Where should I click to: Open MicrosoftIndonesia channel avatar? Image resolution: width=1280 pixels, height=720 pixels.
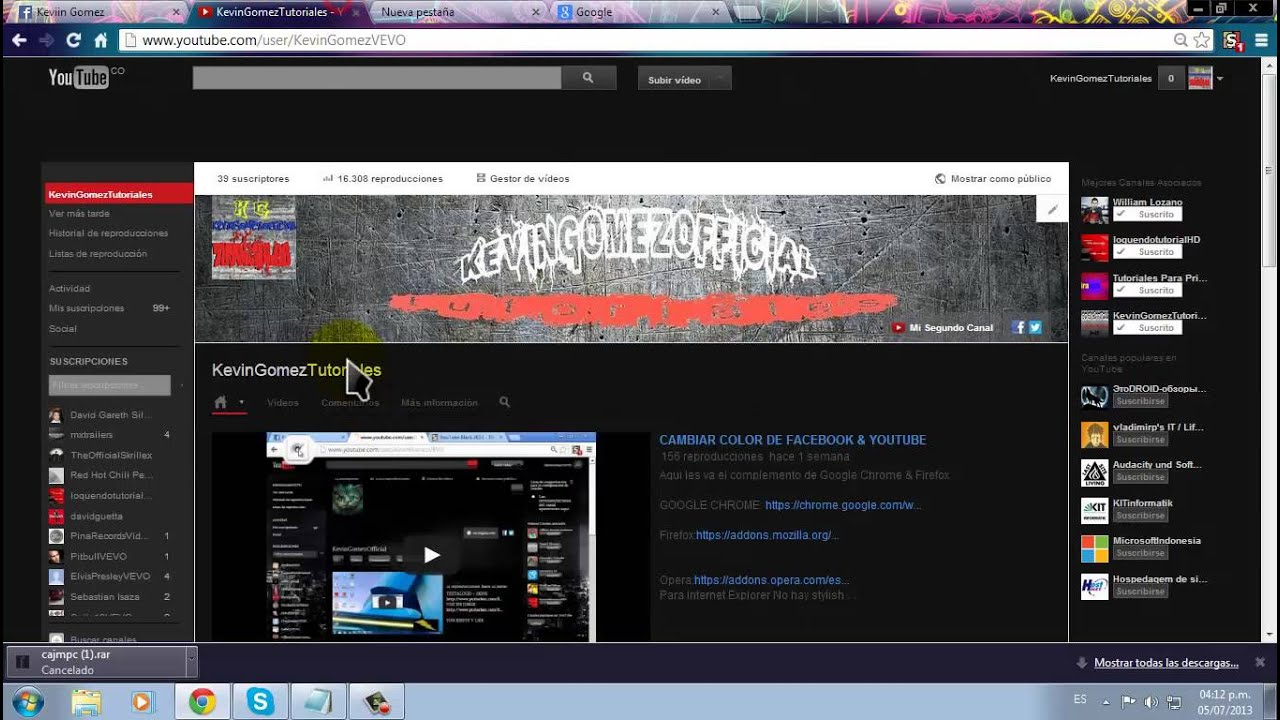pos(1094,548)
